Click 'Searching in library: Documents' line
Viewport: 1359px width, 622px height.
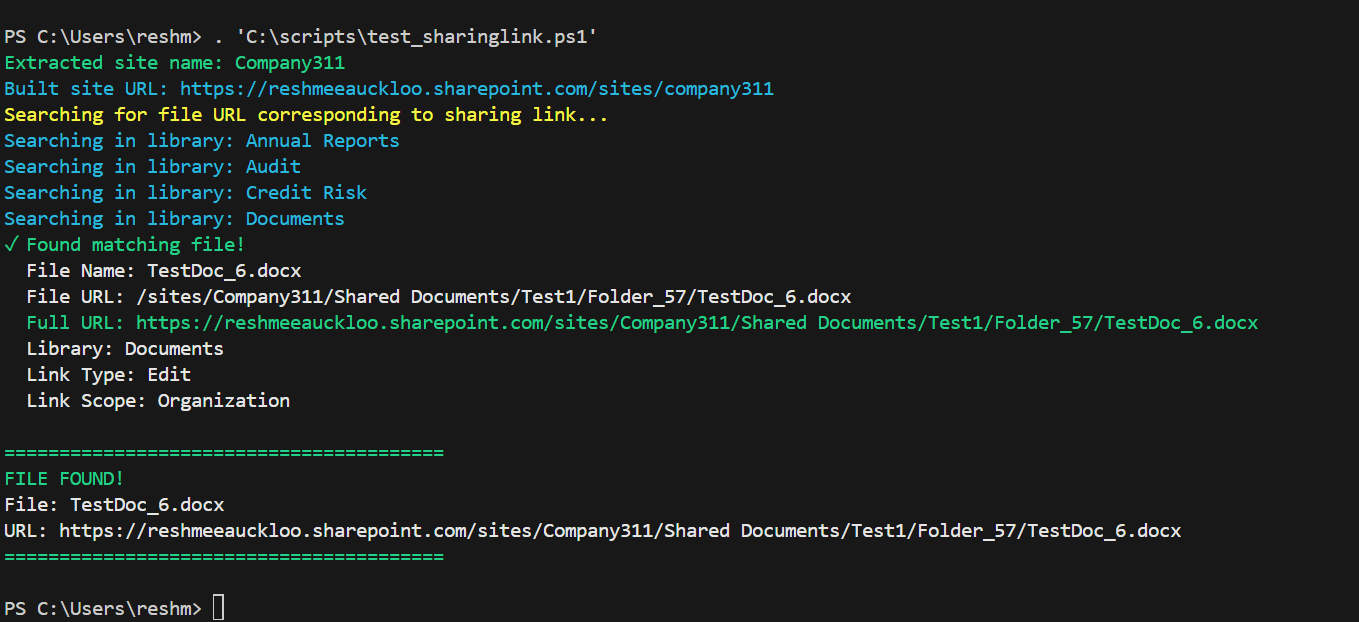coord(174,219)
